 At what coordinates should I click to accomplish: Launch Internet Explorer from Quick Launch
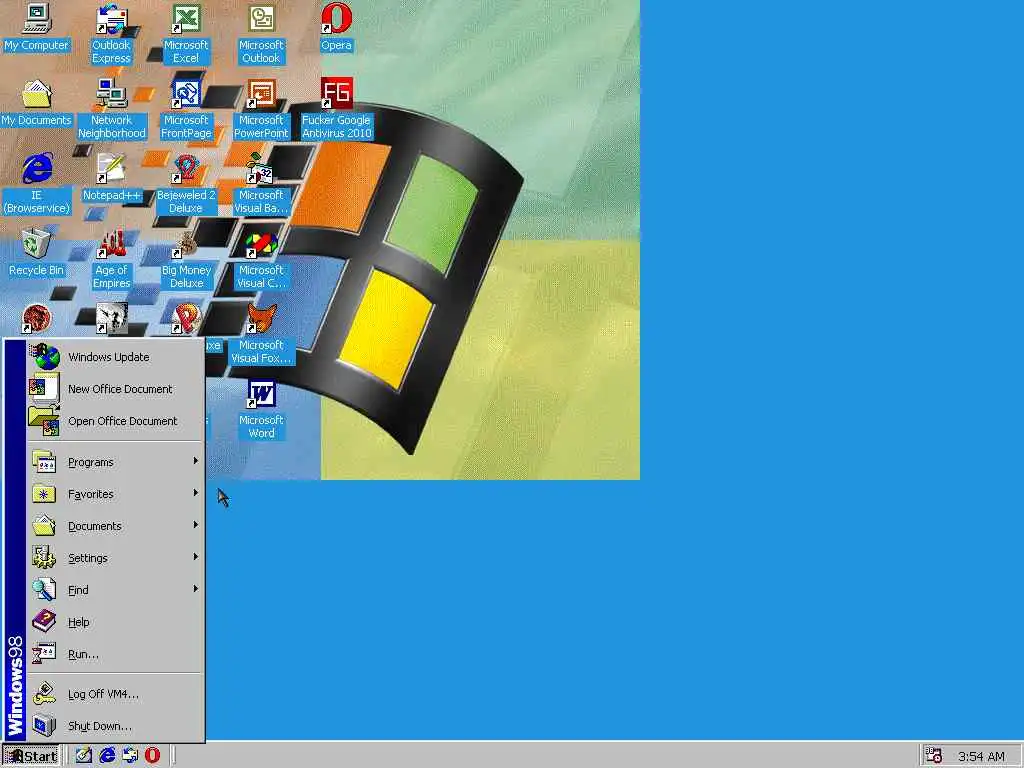click(107, 756)
